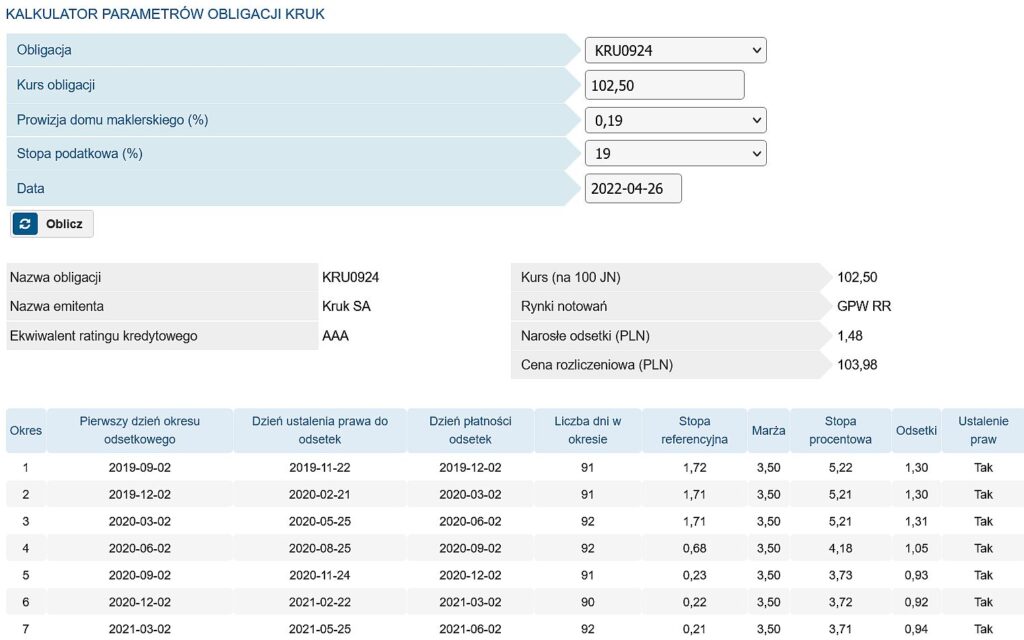This screenshot has height=640, width=1024.
Task: Click the Dzień ustalenia prawa do odsetek header
Action: (320, 431)
